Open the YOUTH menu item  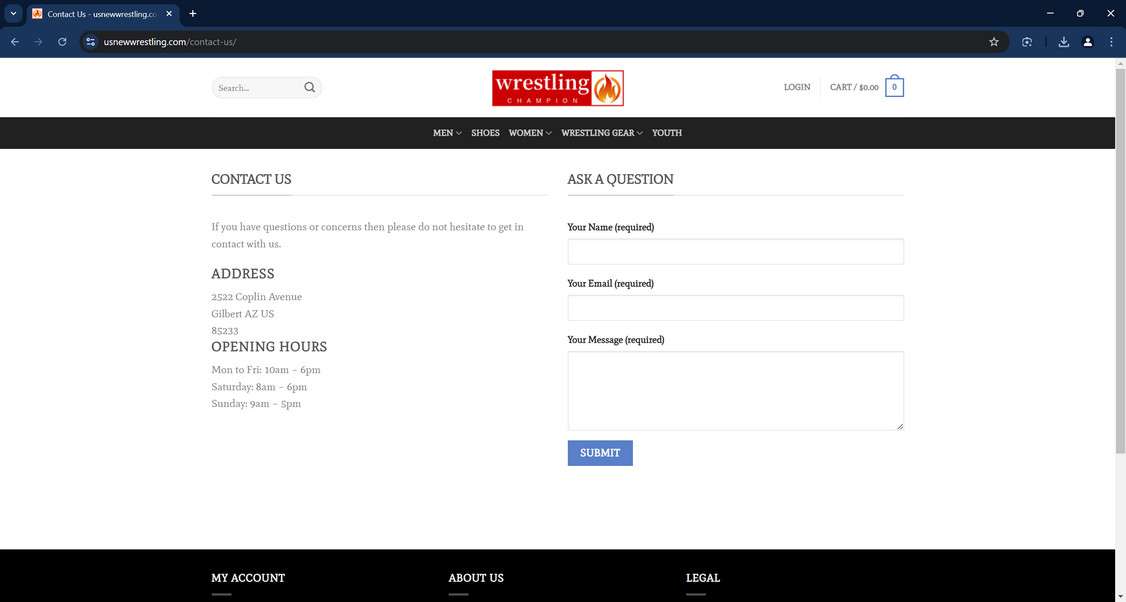tap(667, 133)
